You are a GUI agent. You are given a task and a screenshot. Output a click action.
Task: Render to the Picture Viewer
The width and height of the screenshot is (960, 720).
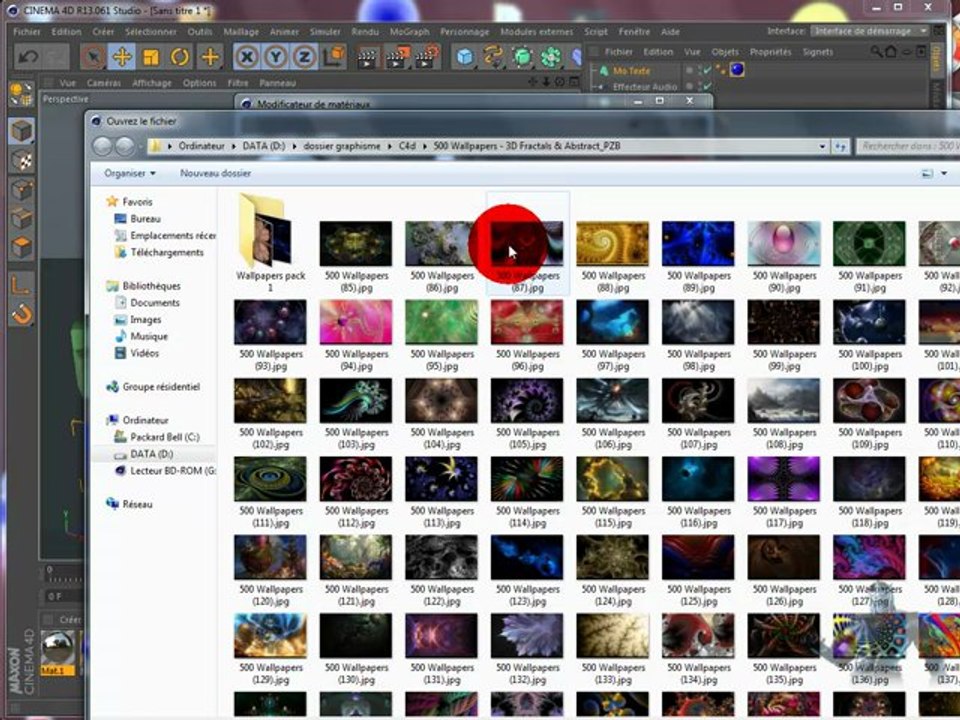tap(397, 57)
